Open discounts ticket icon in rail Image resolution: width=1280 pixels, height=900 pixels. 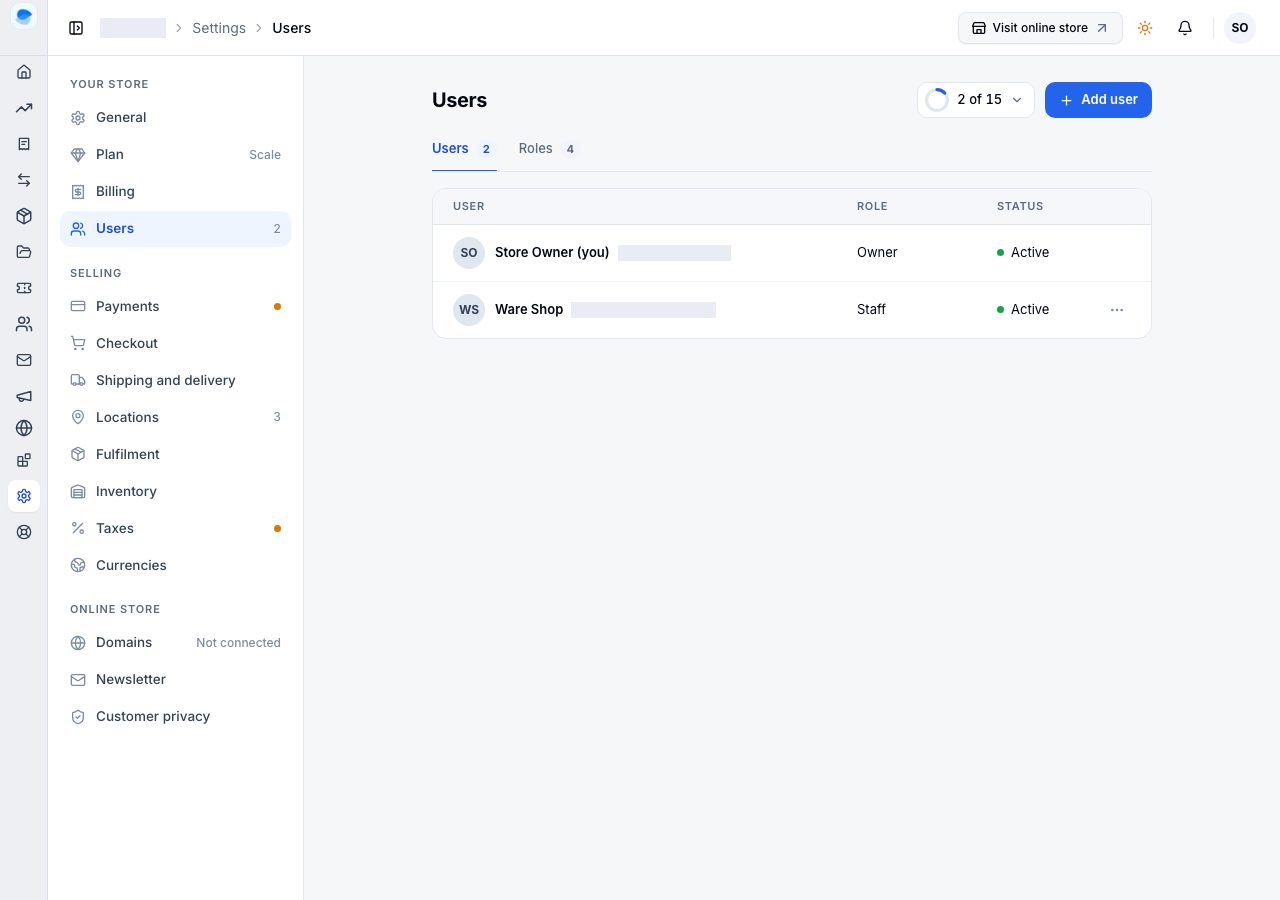(24, 288)
